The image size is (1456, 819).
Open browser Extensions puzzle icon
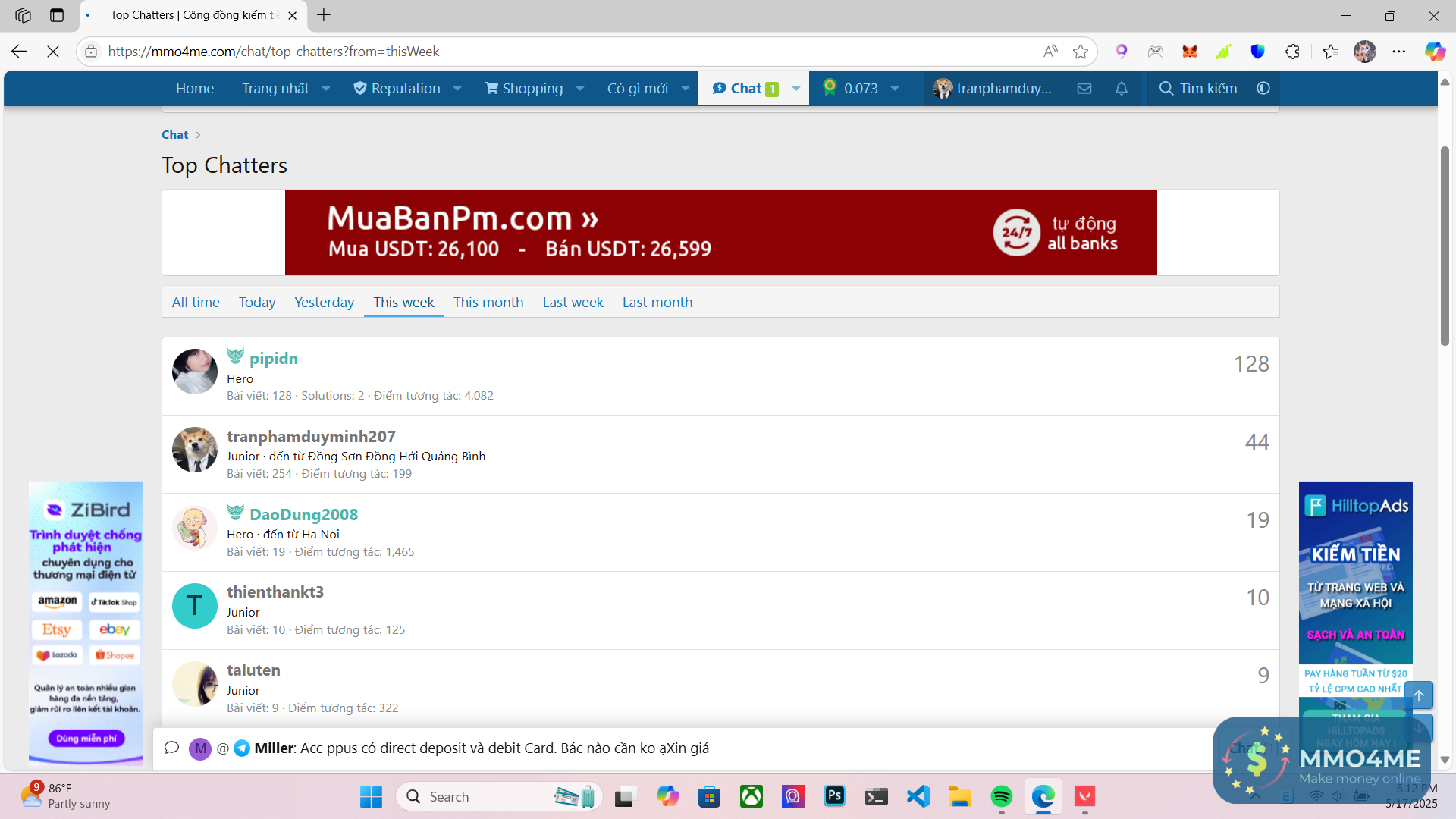point(1293,52)
